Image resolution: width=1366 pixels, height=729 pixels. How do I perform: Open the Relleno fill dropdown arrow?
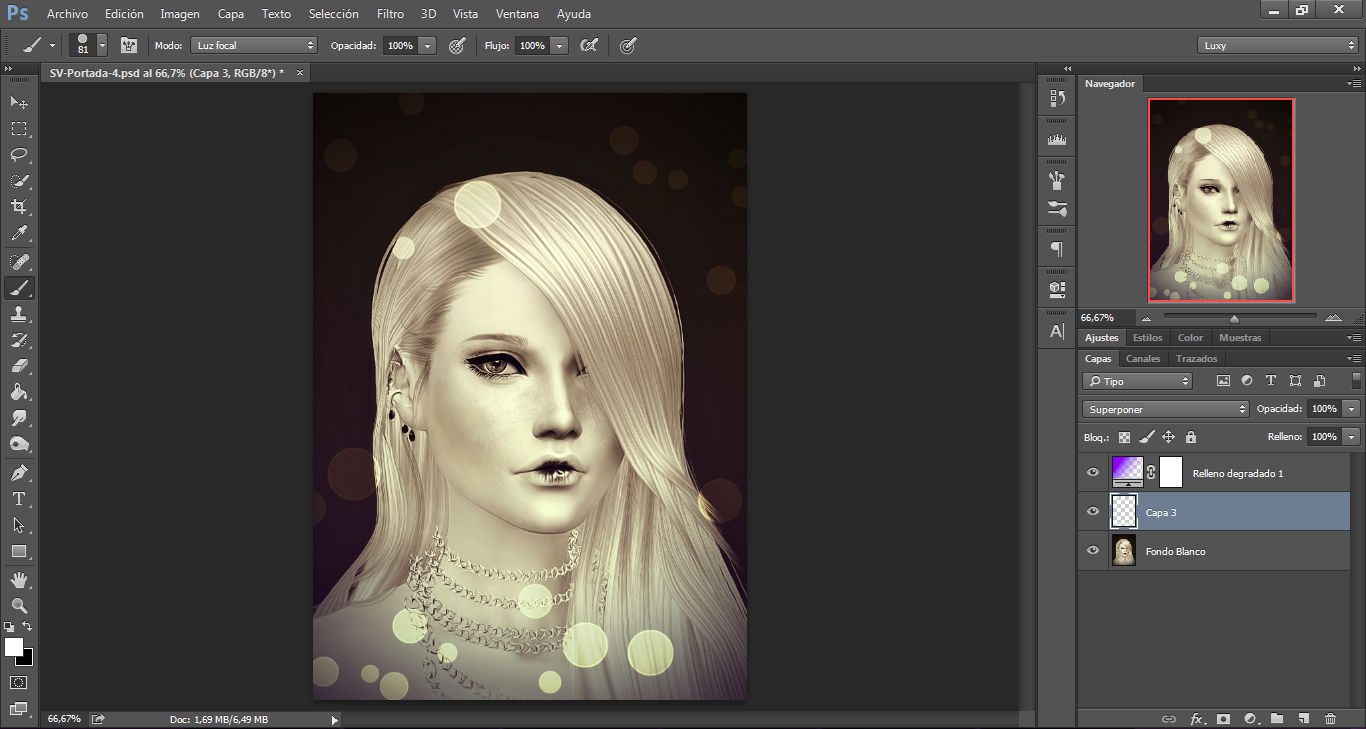click(1352, 437)
